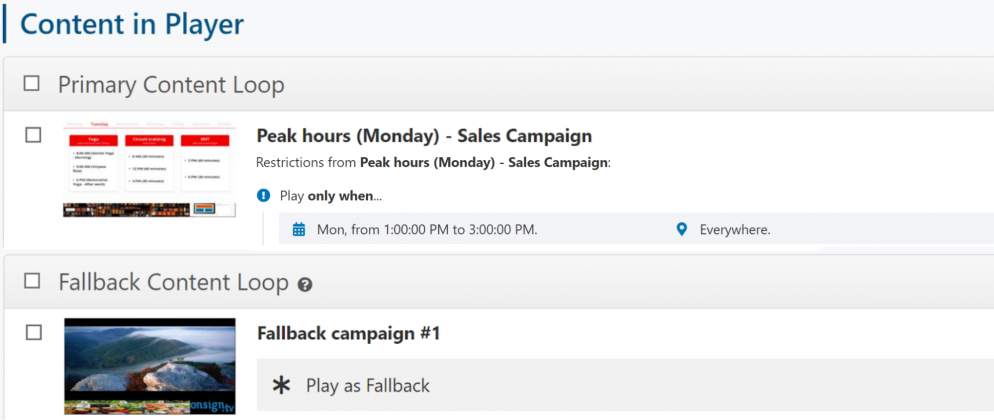Image resolution: width=994 pixels, height=420 pixels.
Task: Click the bold campaign name in Restrictions line
Action: pos(484,163)
